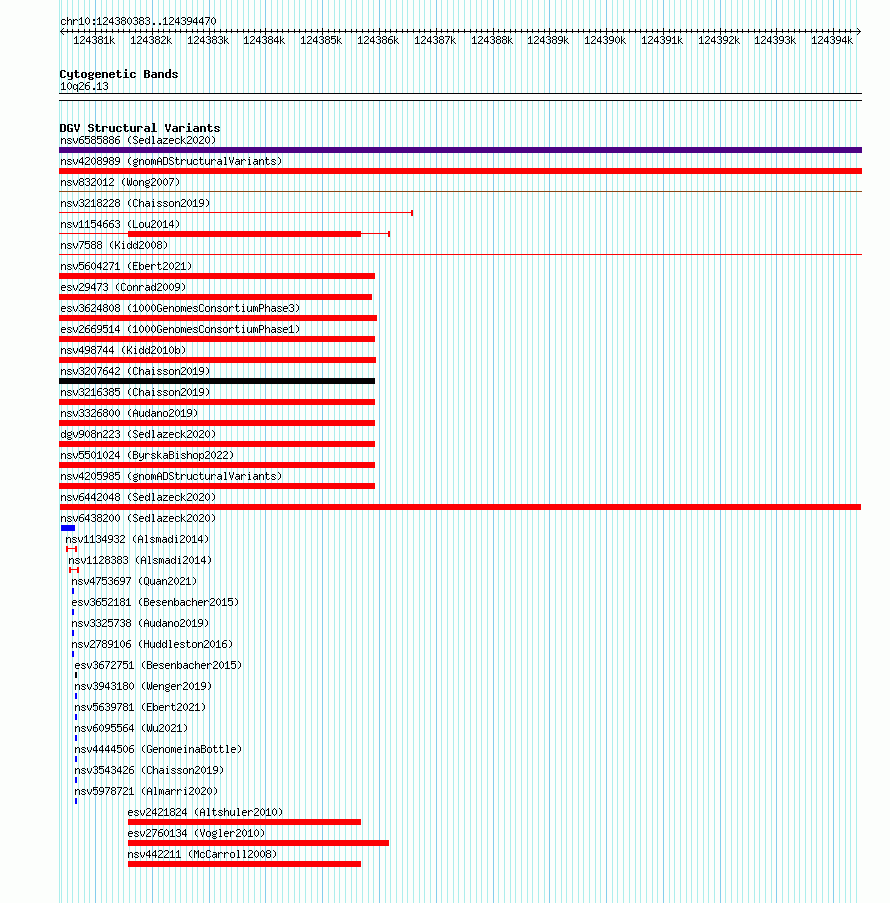Click esv3624808 (1000GenomesConsortiumPhase3) label

point(180,308)
